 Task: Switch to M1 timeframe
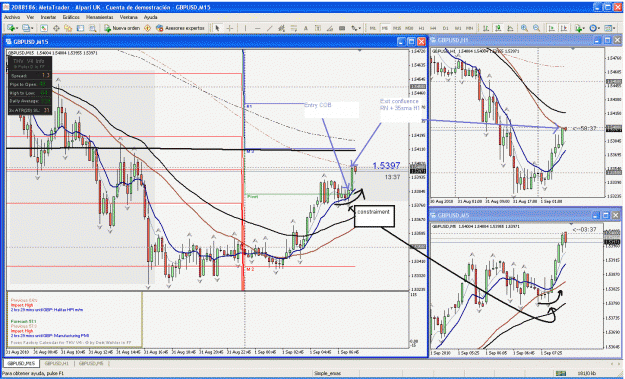coord(372,28)
